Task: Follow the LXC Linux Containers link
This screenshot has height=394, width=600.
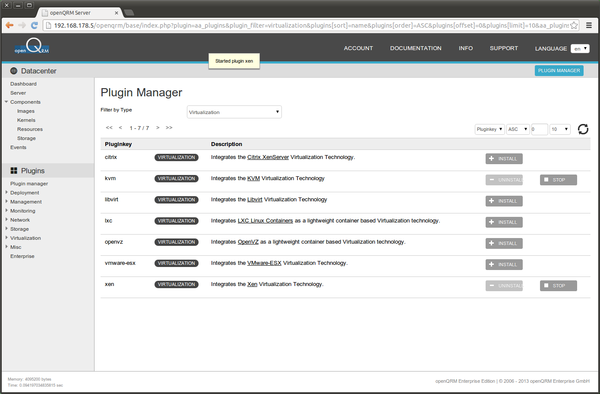Action: pyautogui.click(x=265, y=221)
